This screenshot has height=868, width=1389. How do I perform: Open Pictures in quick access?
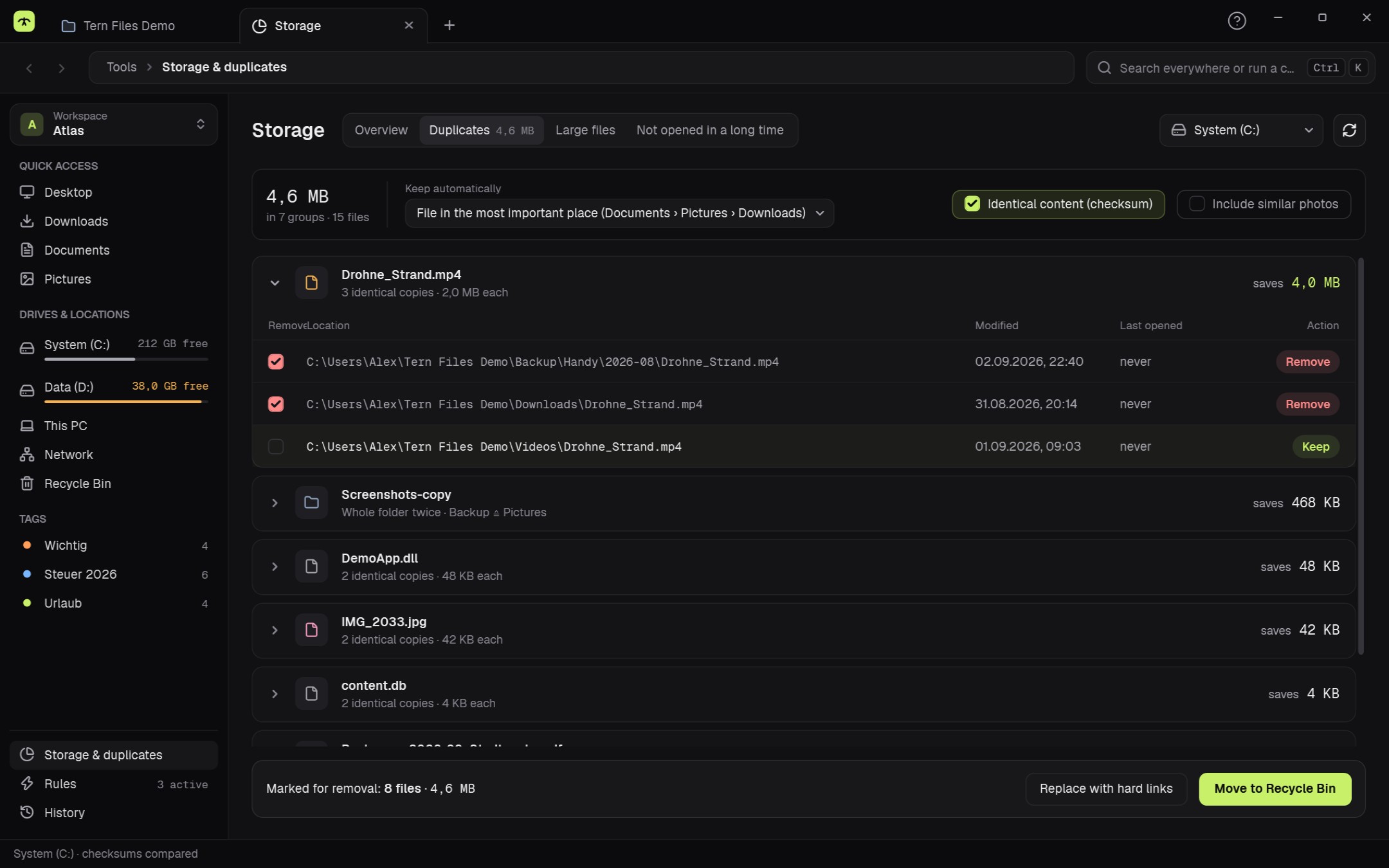pos(114,279)
